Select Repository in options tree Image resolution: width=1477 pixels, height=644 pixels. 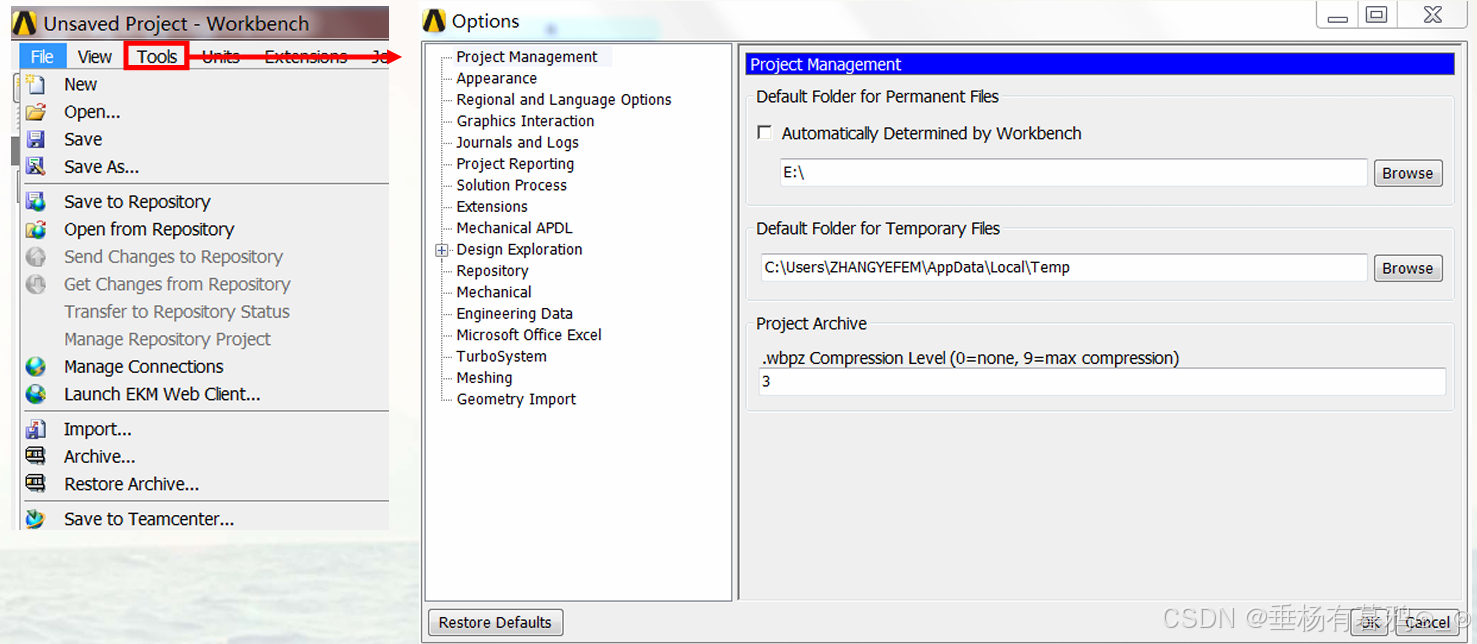(x=492, y=271)
